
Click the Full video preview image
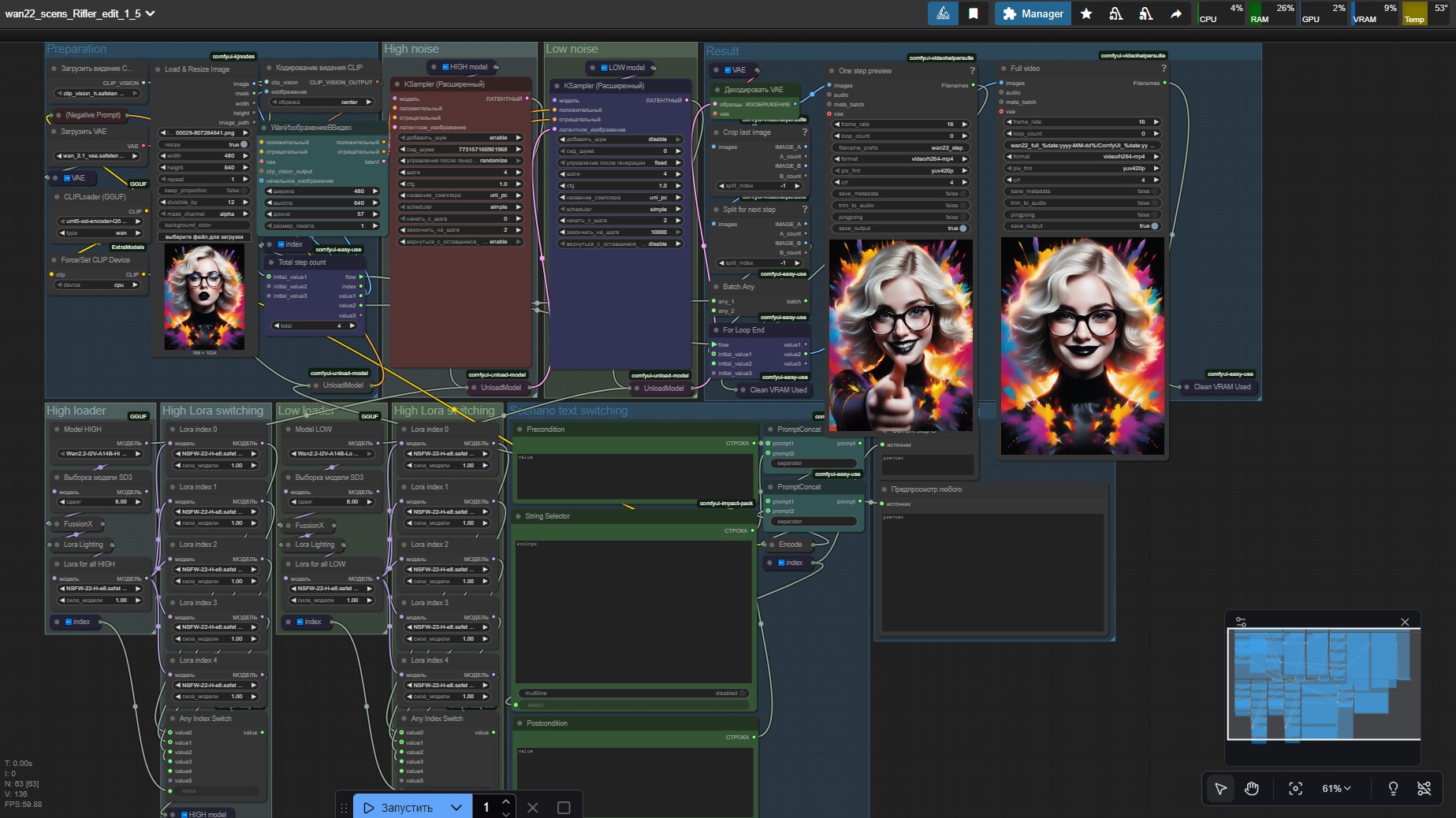(1082, 346)
